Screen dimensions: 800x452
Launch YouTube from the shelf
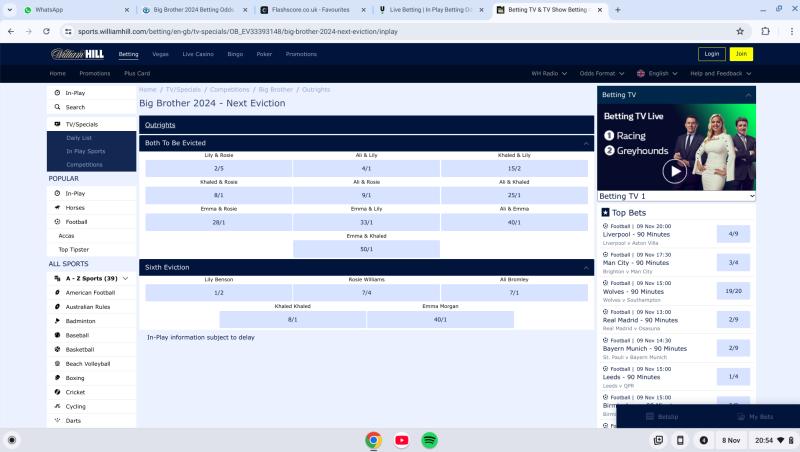(401, 439)
